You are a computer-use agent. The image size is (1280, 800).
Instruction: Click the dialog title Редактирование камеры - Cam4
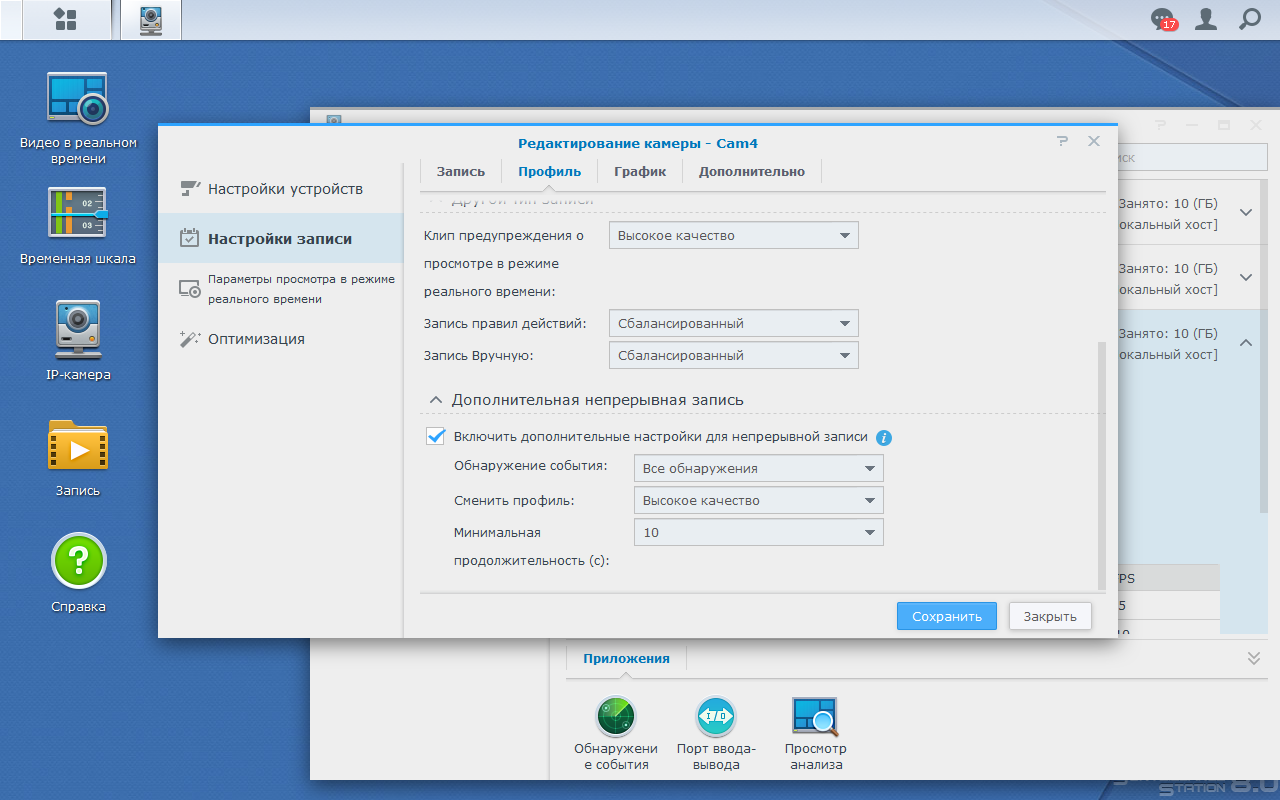click(638, 143)
